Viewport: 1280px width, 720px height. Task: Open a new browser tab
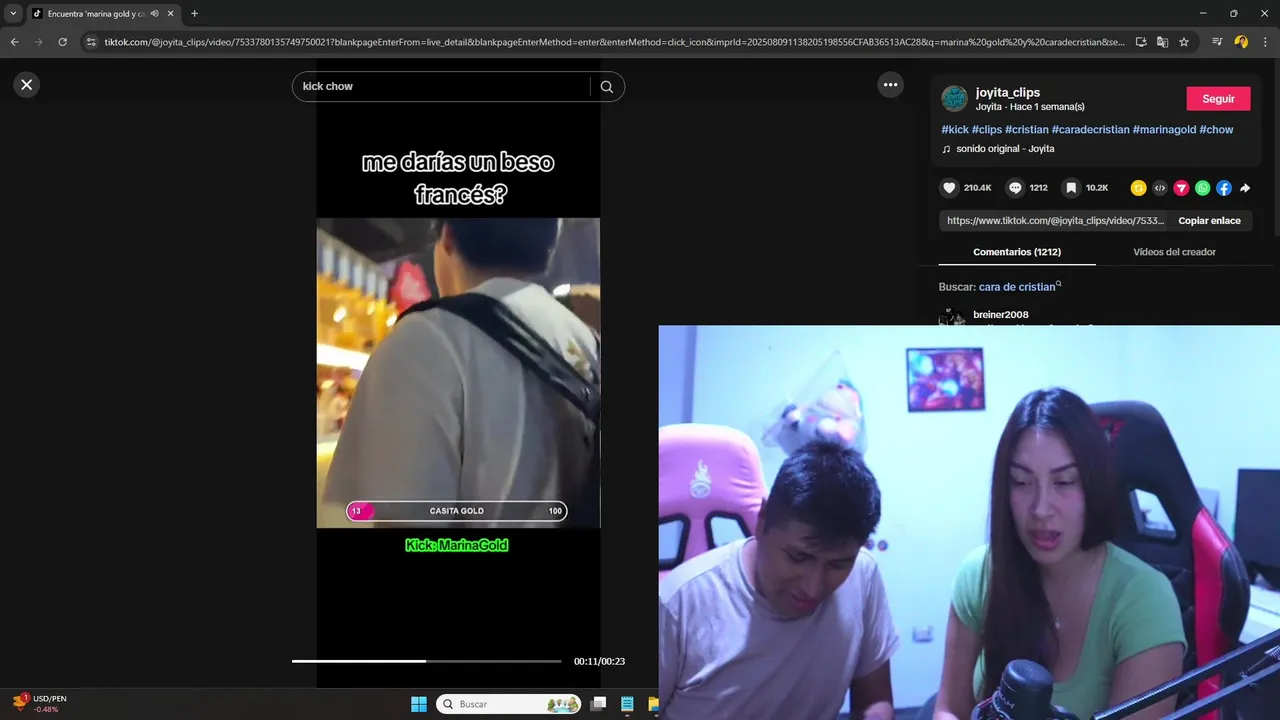click(x=194, y=14)
